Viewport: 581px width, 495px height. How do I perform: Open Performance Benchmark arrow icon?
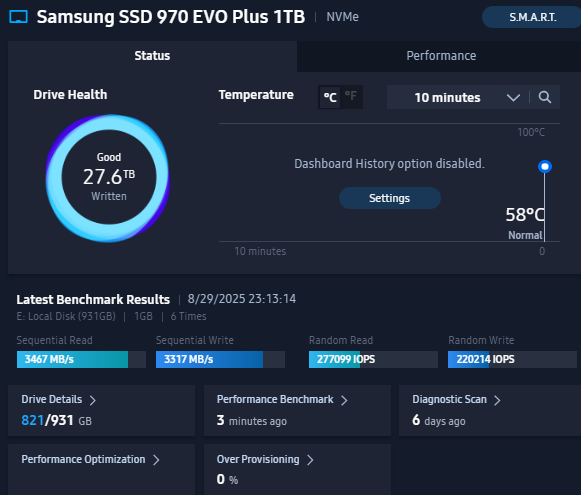344,400
